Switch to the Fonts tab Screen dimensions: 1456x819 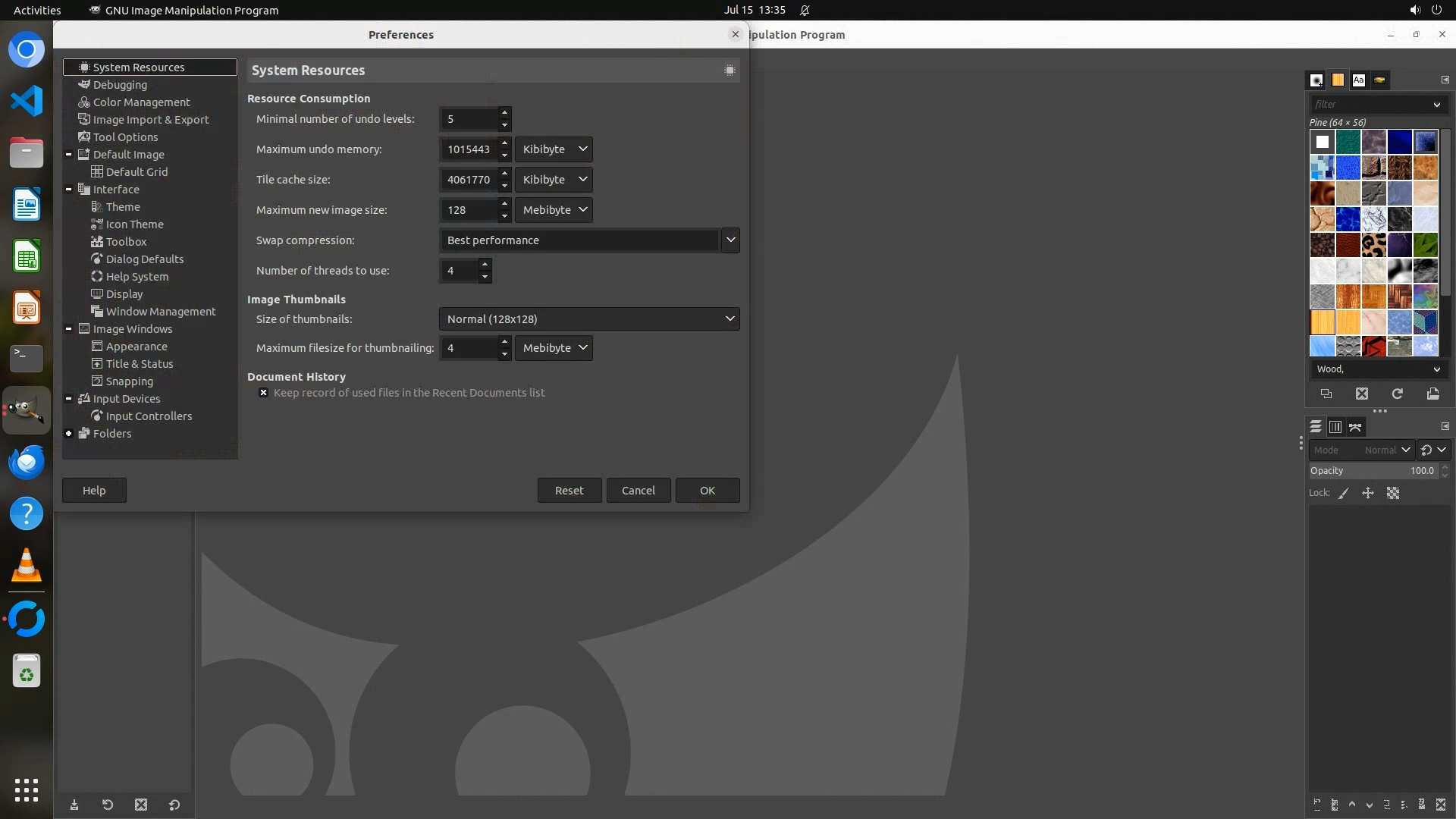[1359, 80]
